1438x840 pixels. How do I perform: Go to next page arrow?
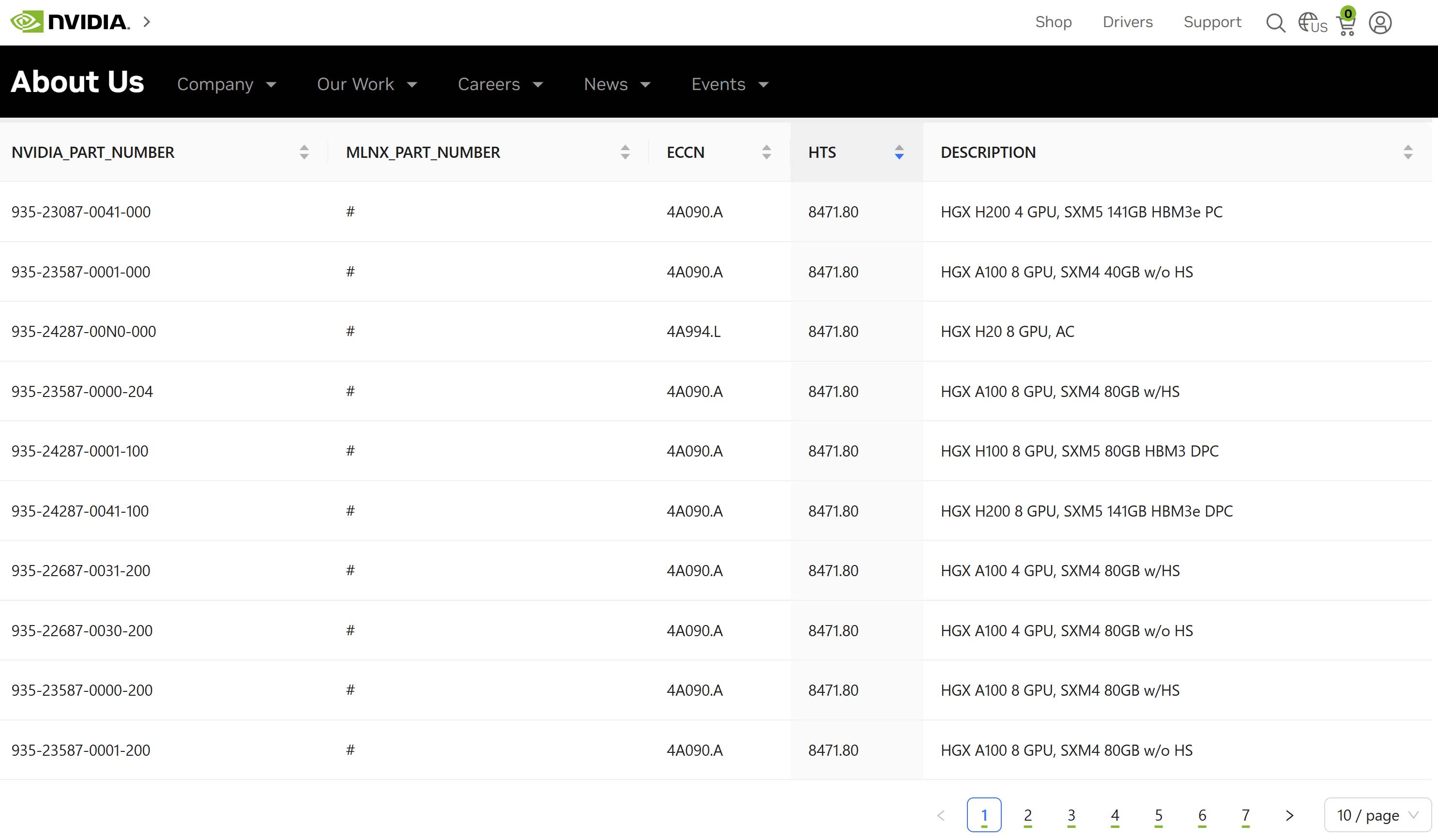[1289, 815]
